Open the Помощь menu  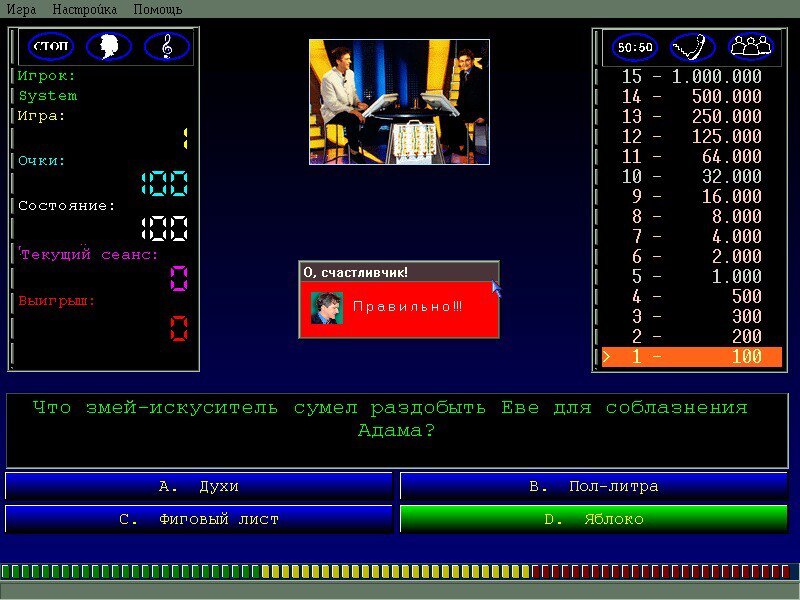point(157,9)
